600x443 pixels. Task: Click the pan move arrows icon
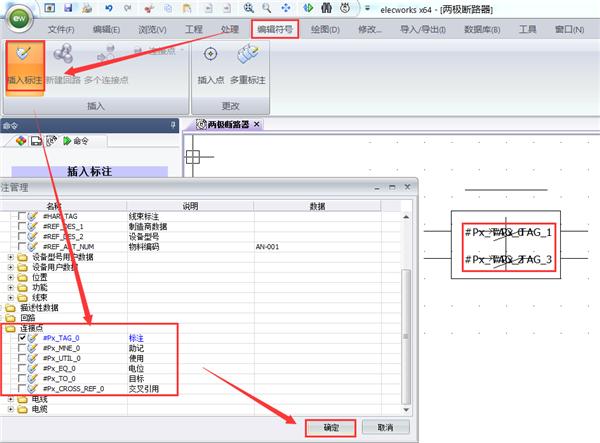(285, 8)
